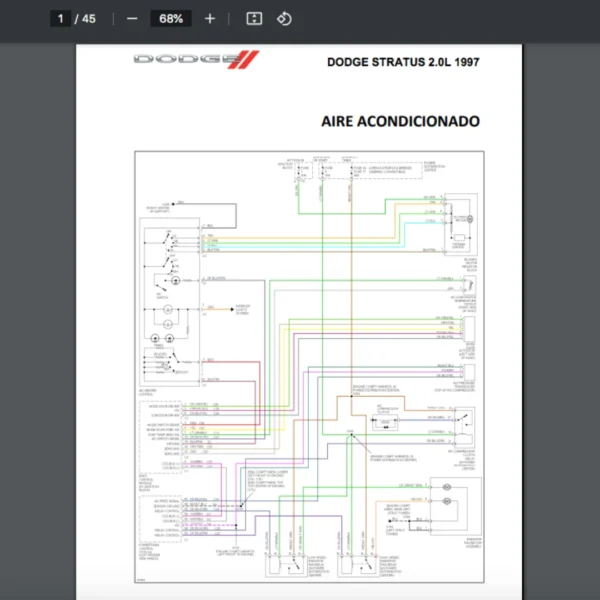Screen dimensions: 600x600
Task: Click the current page number field
Action: click(x=60, y=19)
